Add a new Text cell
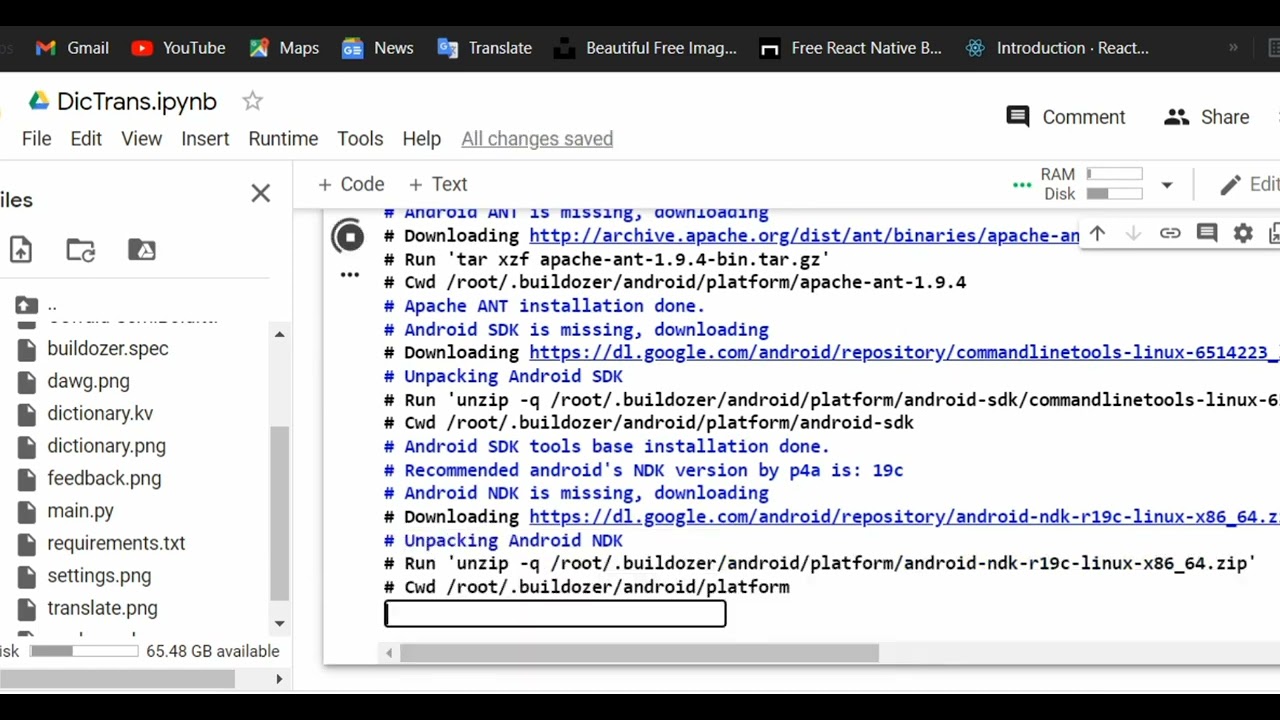This screenshot has height=720, width=1280. [438, 184]
